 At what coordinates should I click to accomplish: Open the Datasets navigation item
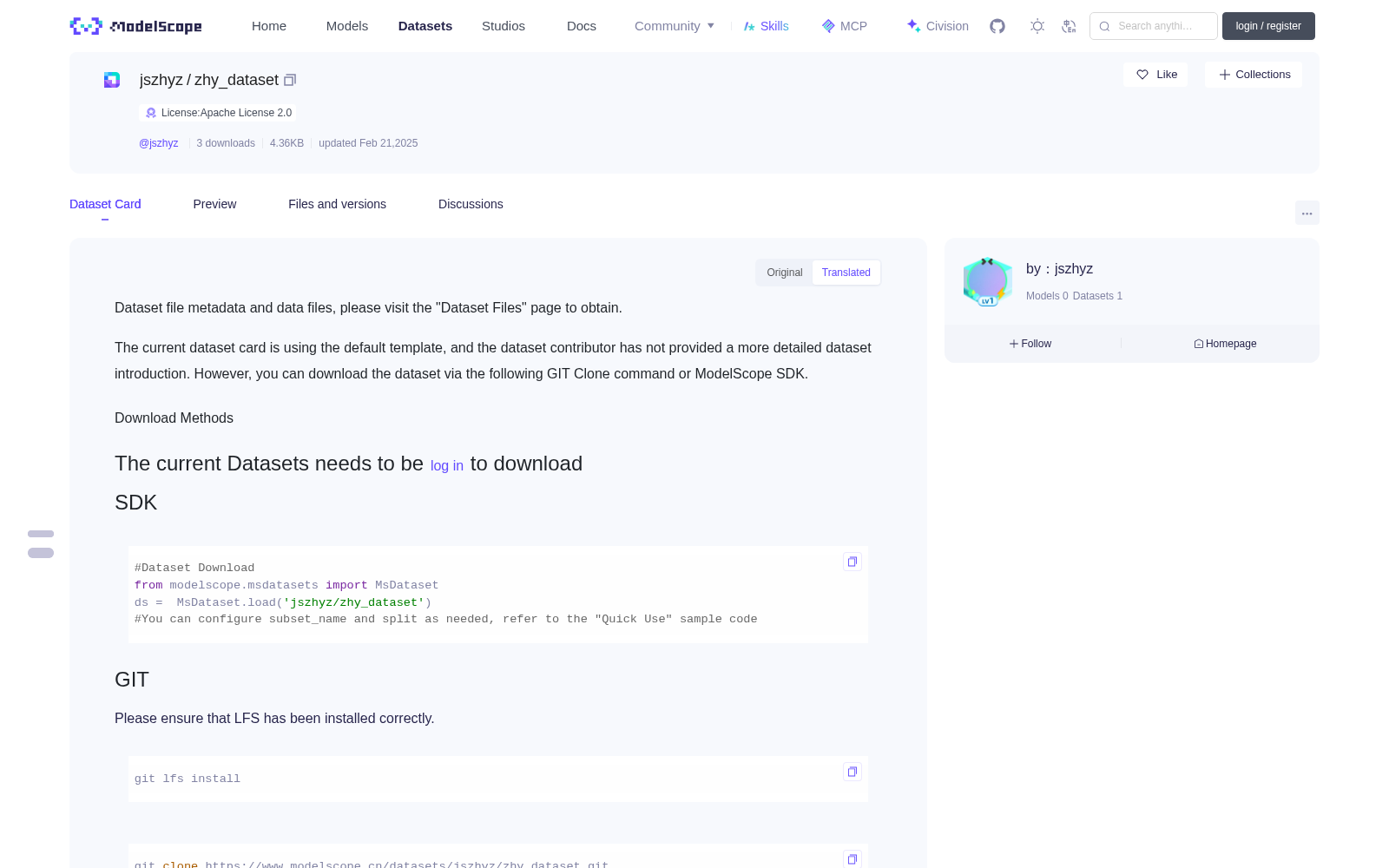pos(425,26)
